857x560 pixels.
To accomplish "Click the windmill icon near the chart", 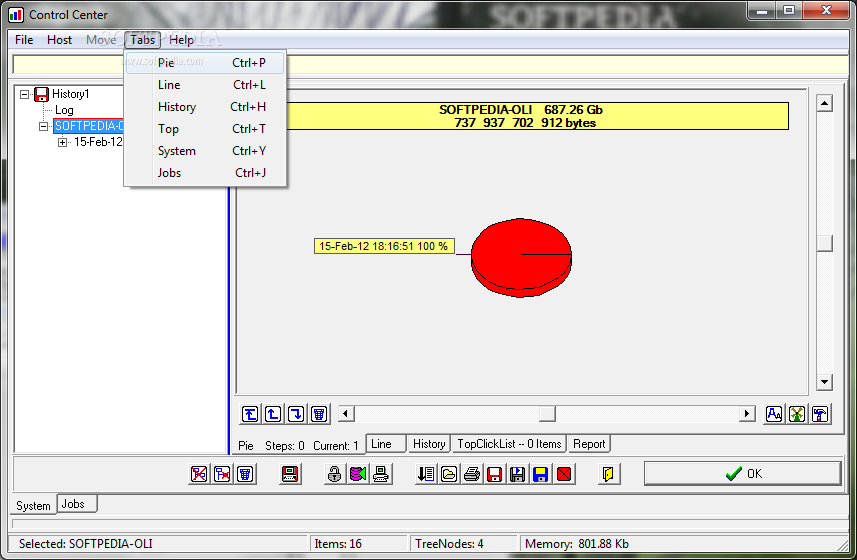I will click(797, 414).
